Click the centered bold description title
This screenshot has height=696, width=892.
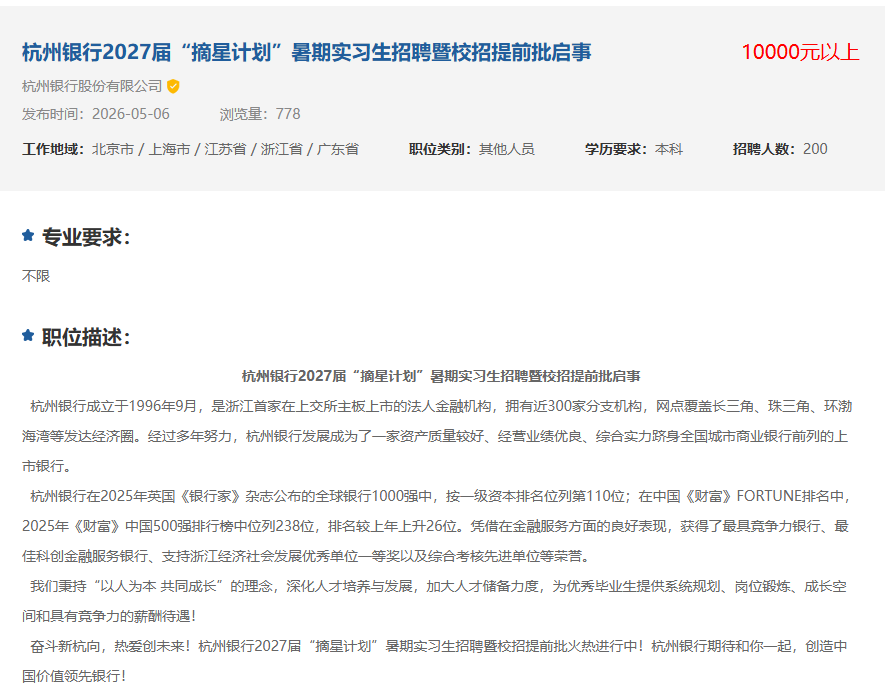coord(441,376)
